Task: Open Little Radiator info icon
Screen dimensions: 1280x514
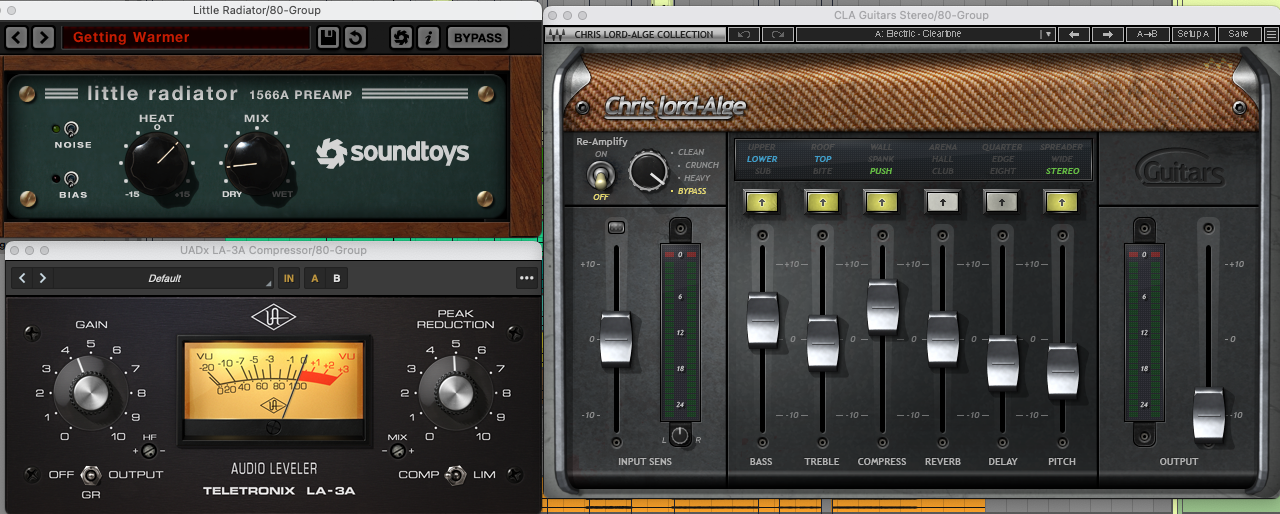Action: click(429, 38)
